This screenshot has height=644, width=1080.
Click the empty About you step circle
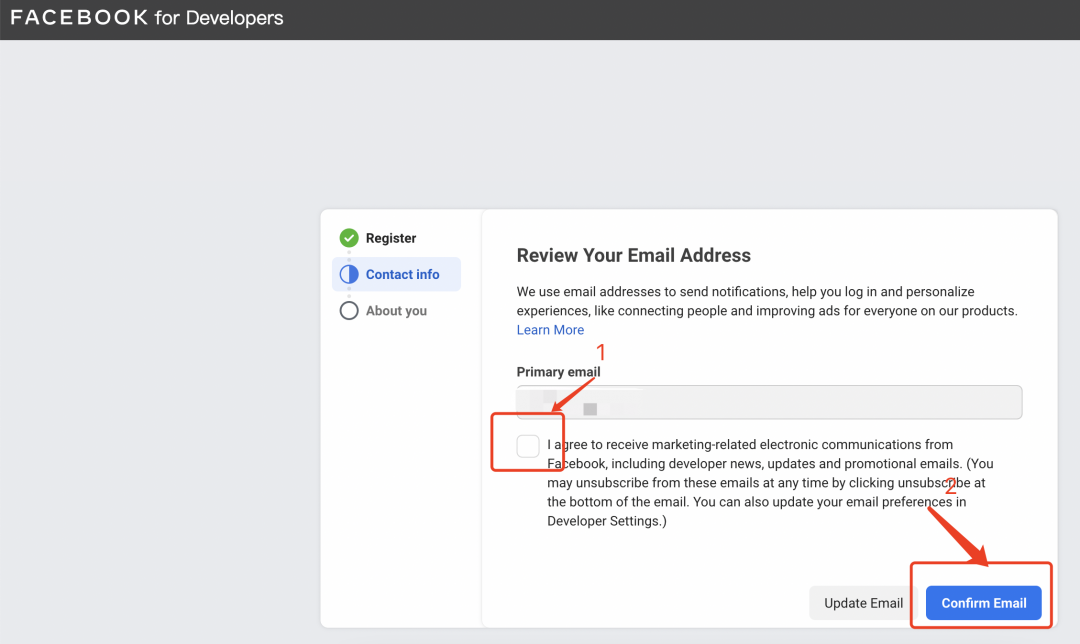point(349,311)
